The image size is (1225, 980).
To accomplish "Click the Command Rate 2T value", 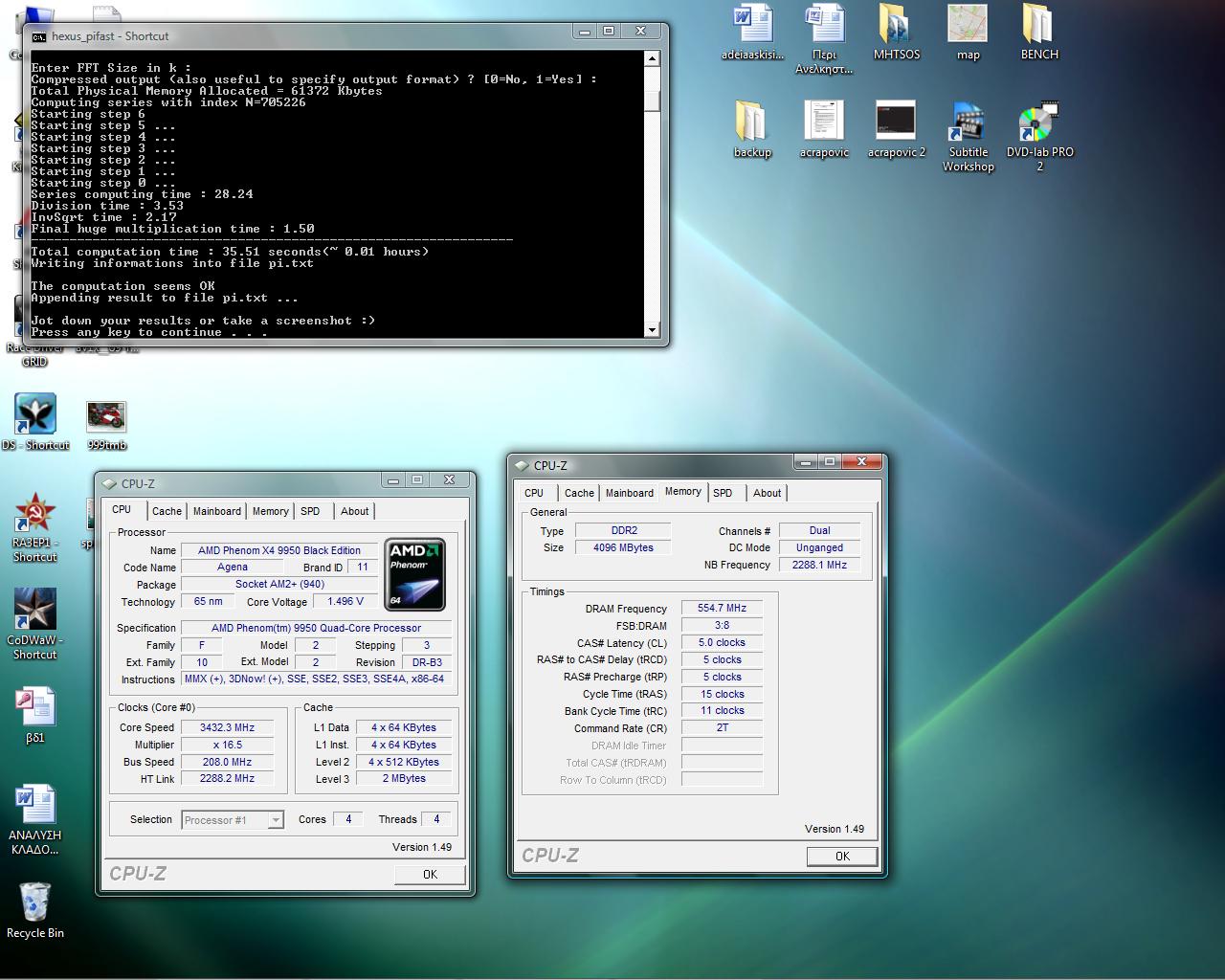I will point(722,728).
